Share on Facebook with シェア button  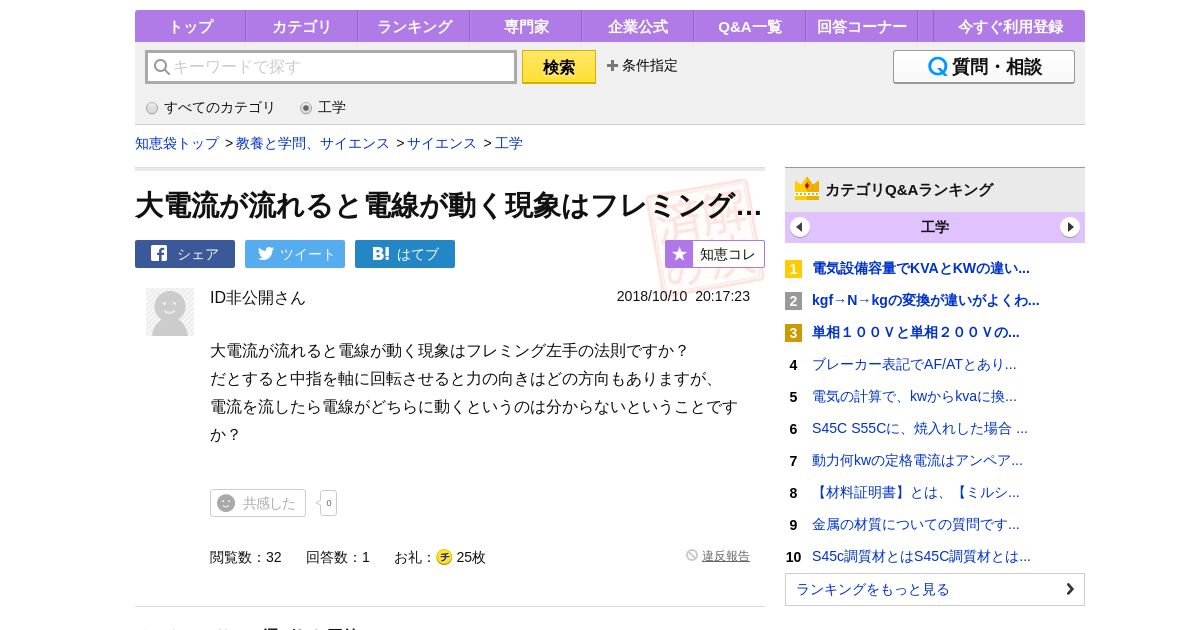(x=185, y=254)
